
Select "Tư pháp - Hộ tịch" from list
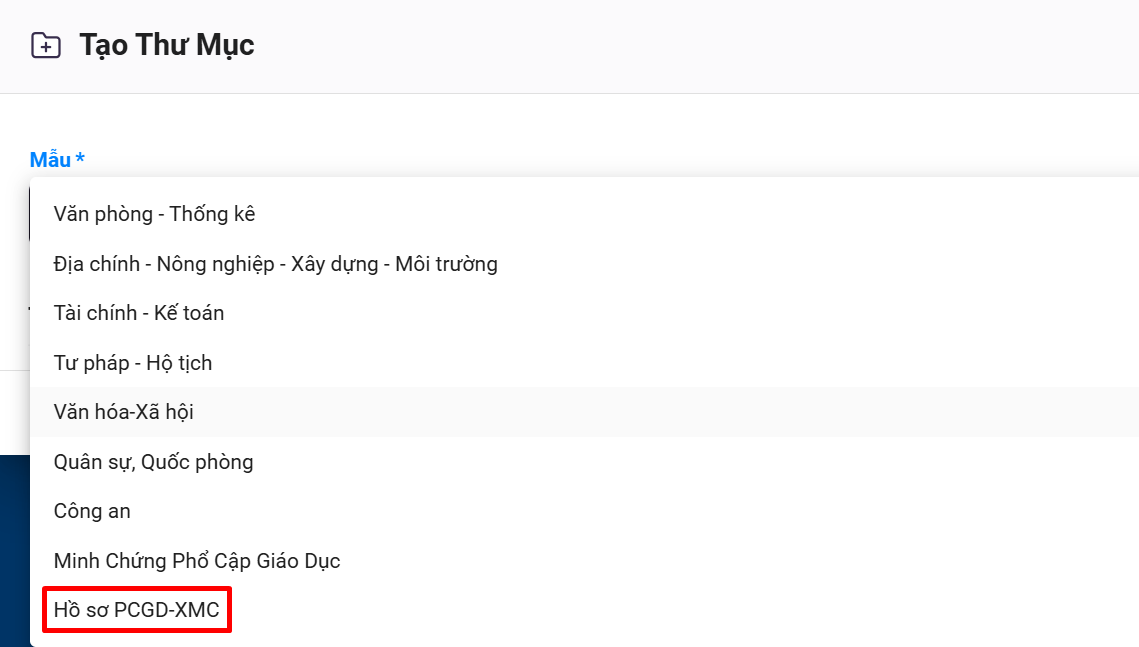[x=133, y=363]
